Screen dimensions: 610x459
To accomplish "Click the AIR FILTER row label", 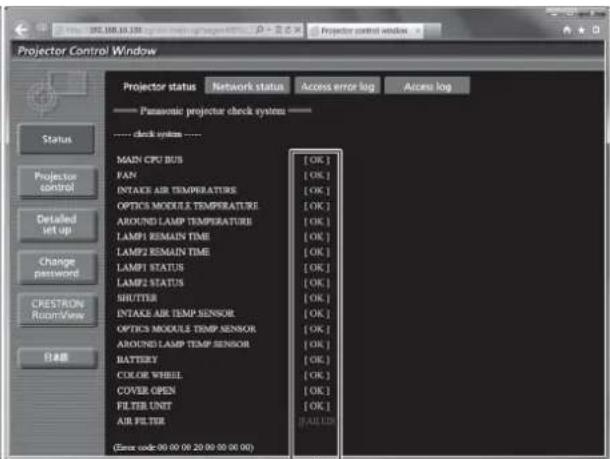I will point(141,421).
